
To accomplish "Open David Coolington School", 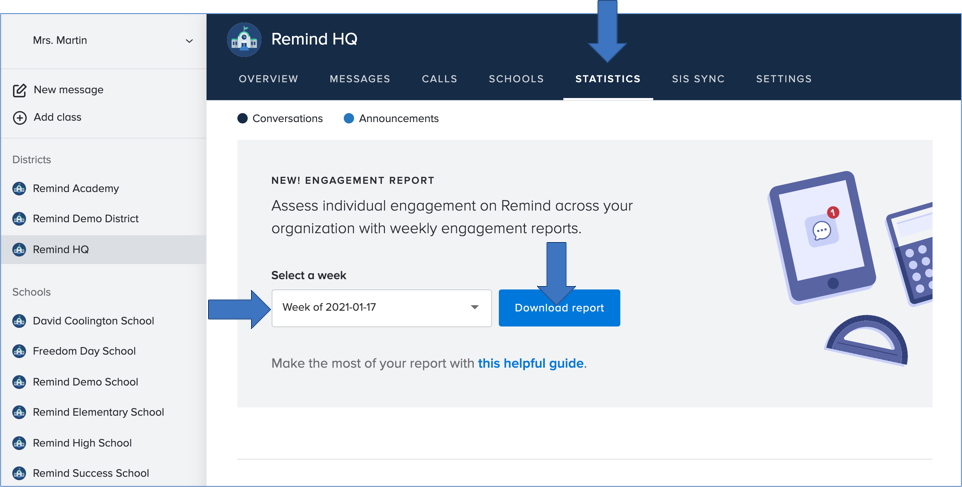I will click(93, 321).
